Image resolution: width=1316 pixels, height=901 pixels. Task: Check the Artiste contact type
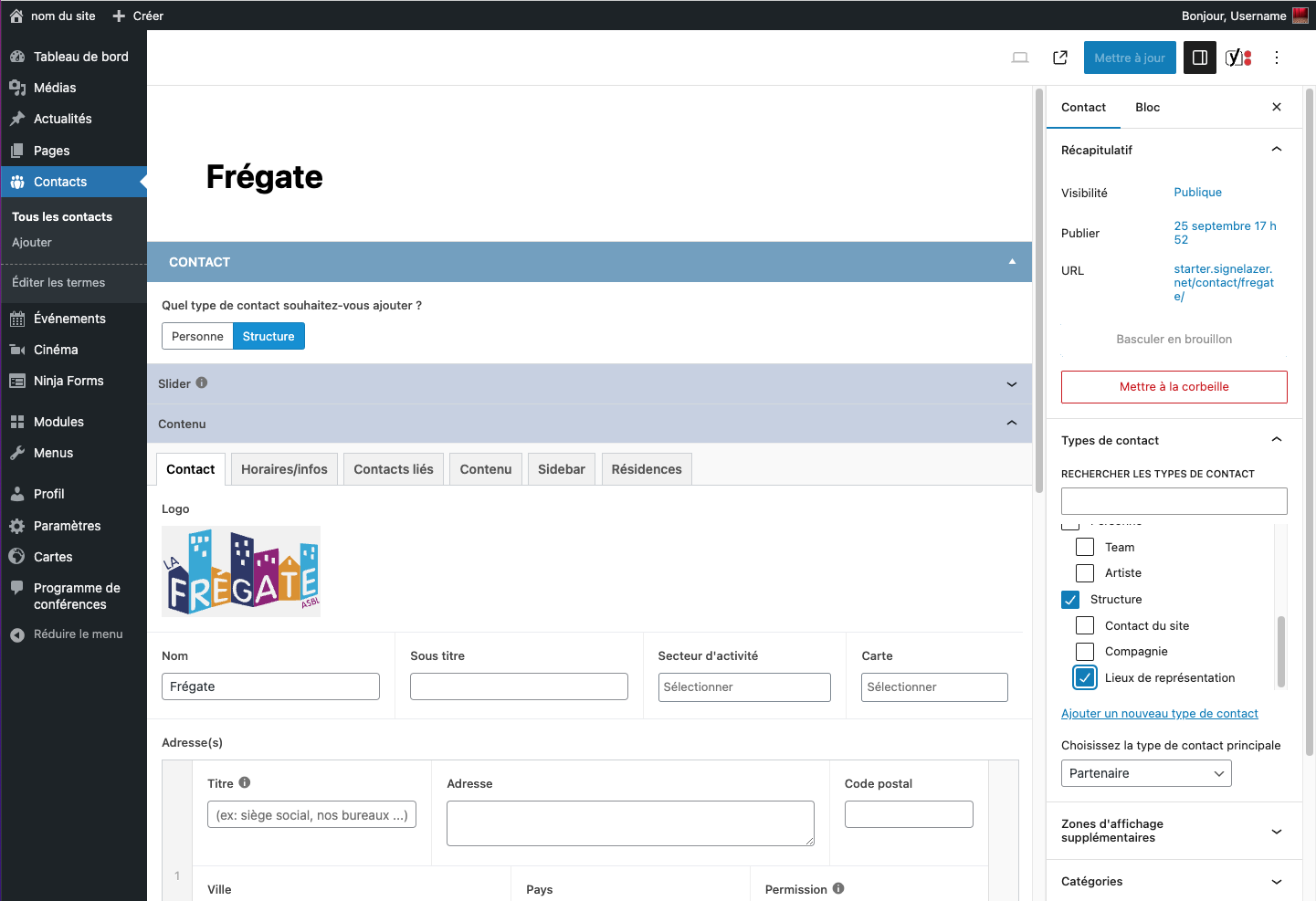(1084, 572)
